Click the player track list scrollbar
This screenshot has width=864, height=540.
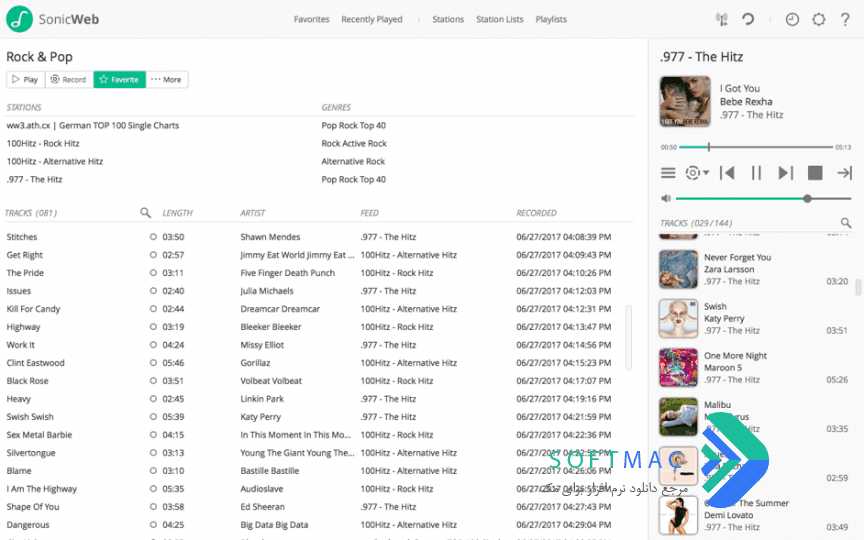click(x=858, y=287)
